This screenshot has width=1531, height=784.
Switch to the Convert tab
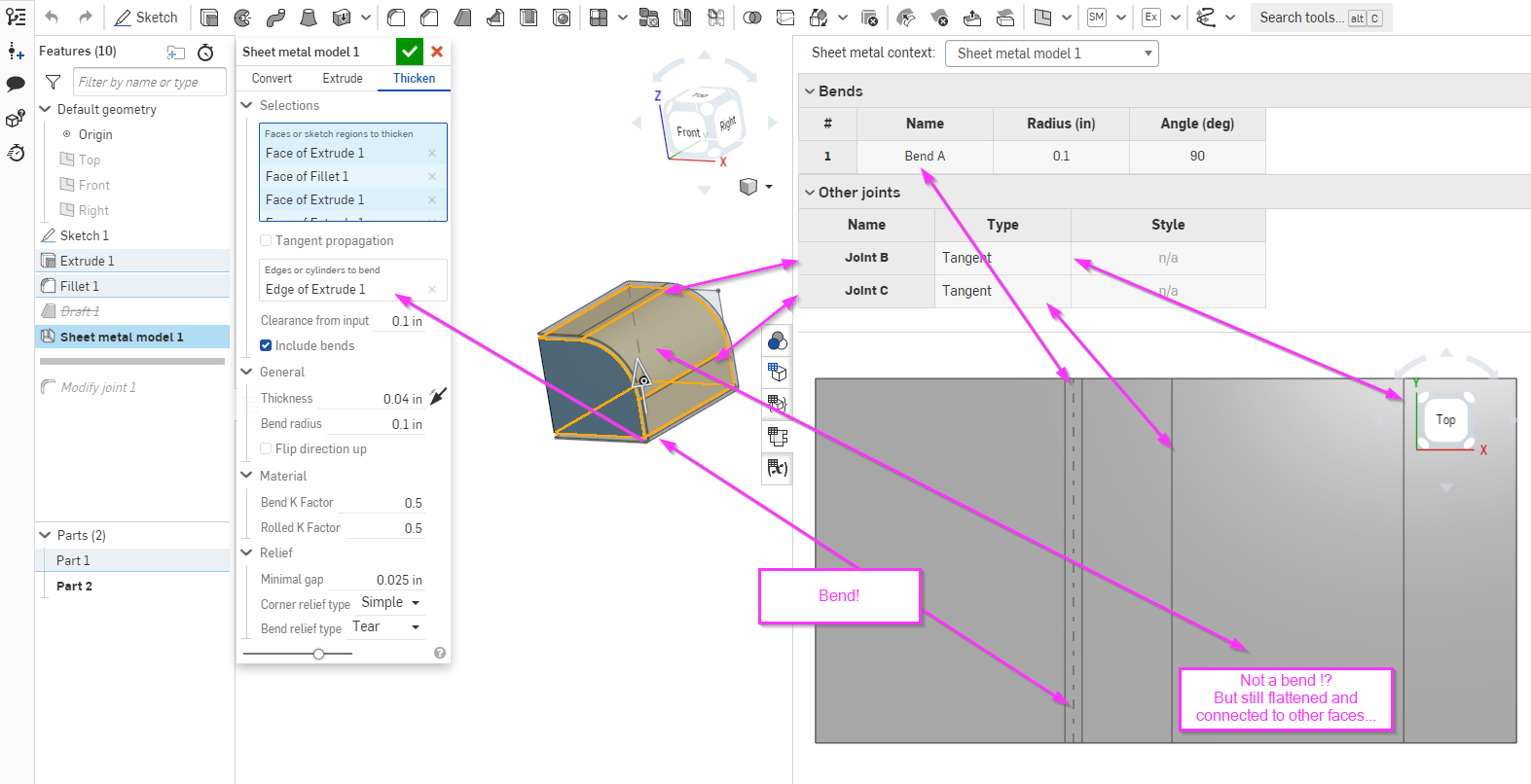[x=272, y=79]
